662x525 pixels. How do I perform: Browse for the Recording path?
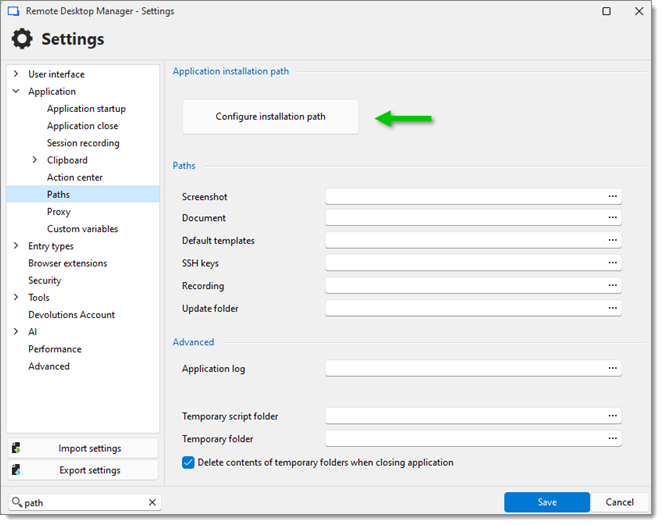(x=612, y=286)
